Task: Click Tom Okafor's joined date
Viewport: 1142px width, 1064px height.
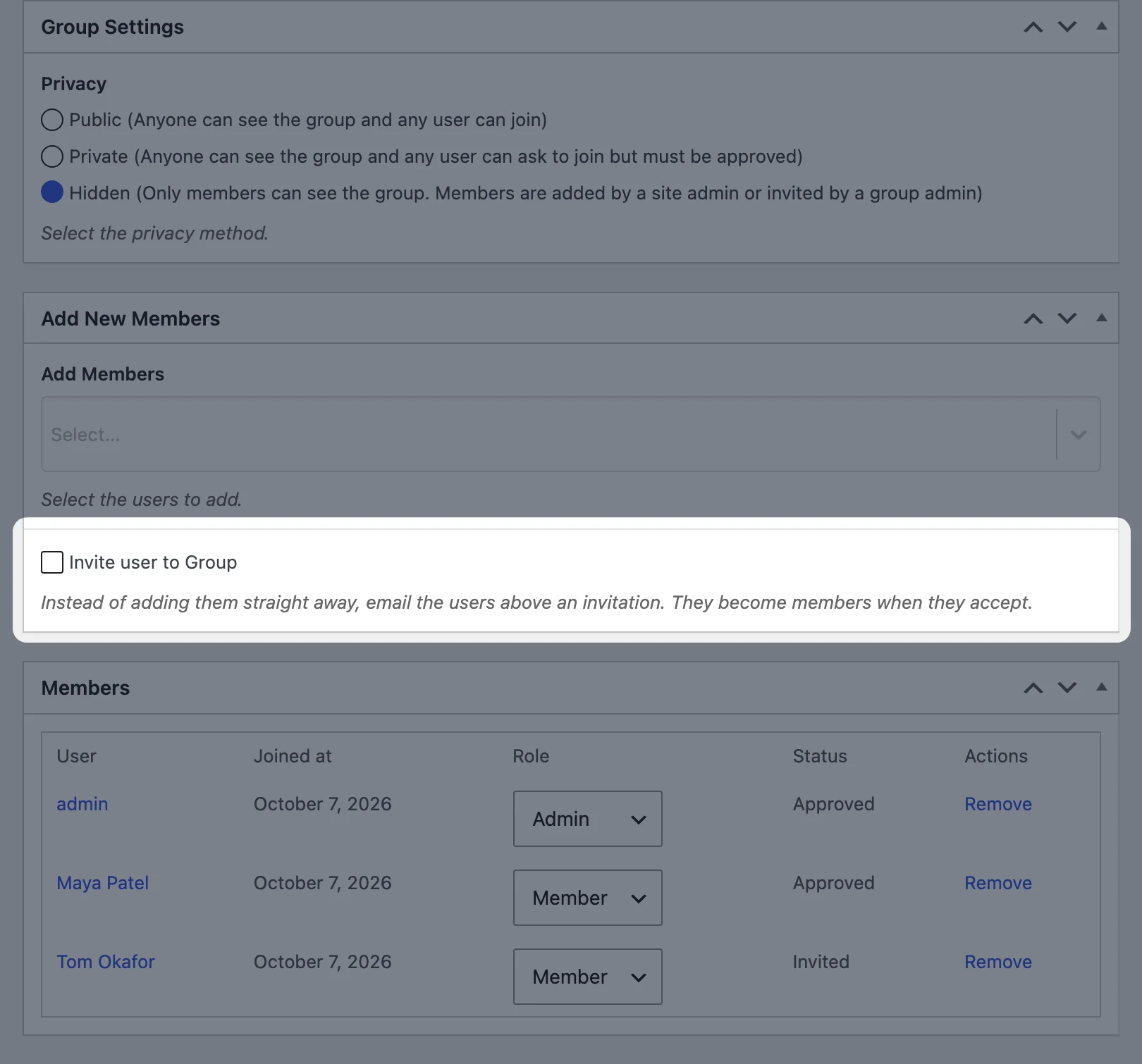Action: (323, 962)
